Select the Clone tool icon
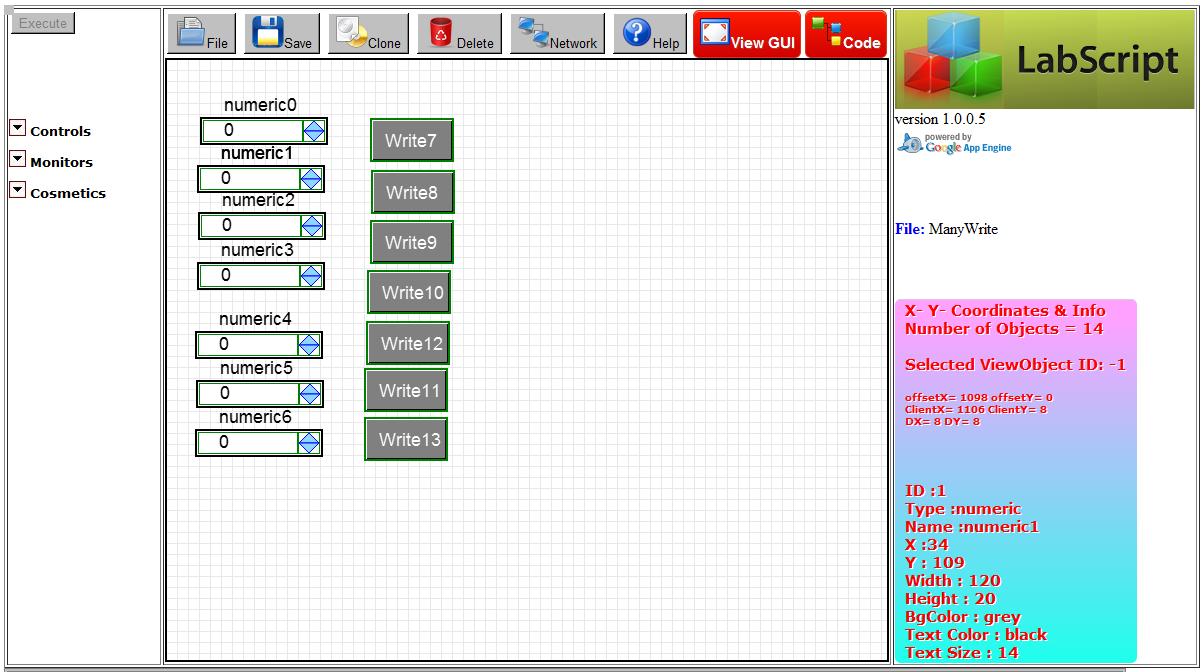 tap(367, 33)
